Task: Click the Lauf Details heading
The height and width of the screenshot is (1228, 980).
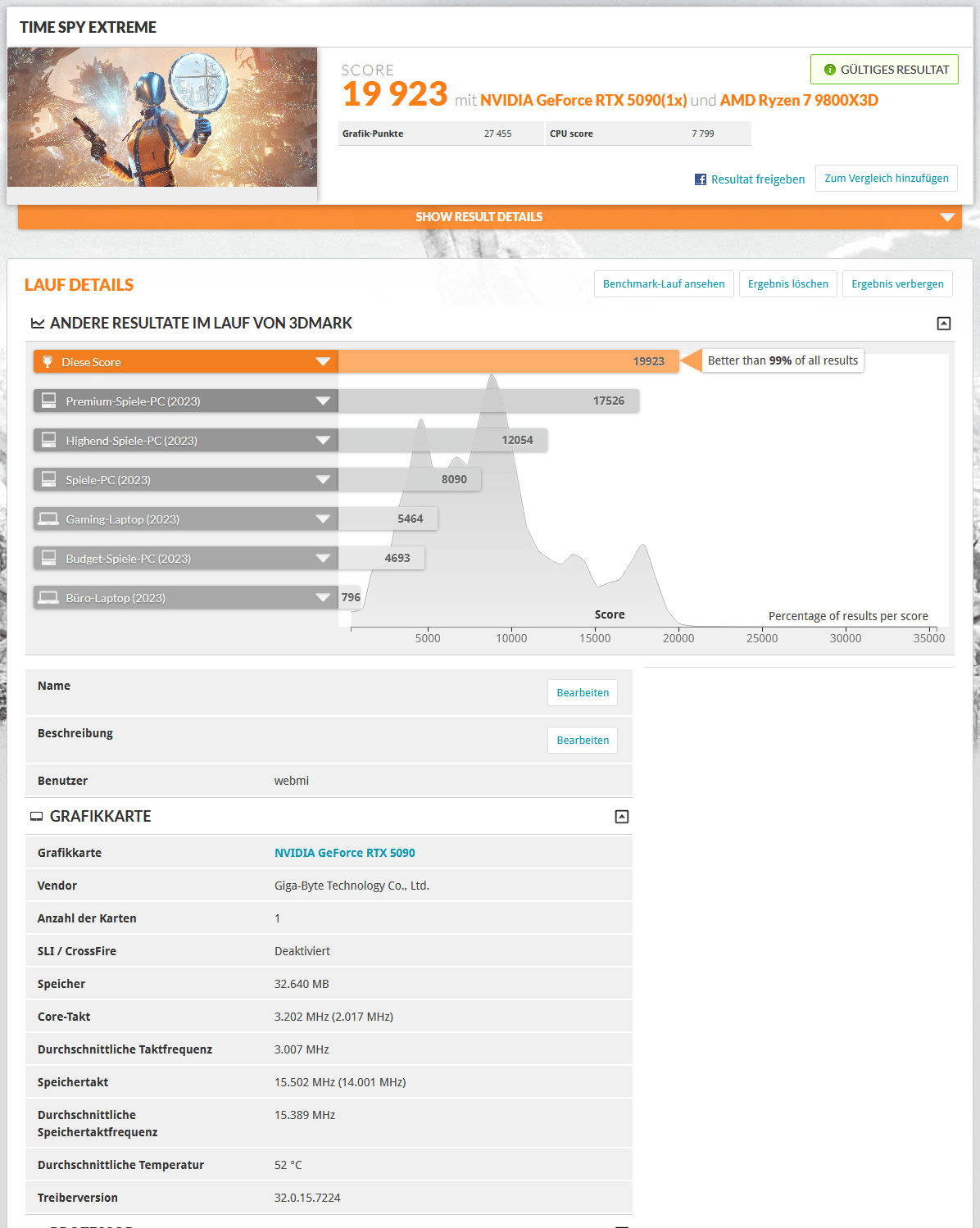Action: (79, 285)
